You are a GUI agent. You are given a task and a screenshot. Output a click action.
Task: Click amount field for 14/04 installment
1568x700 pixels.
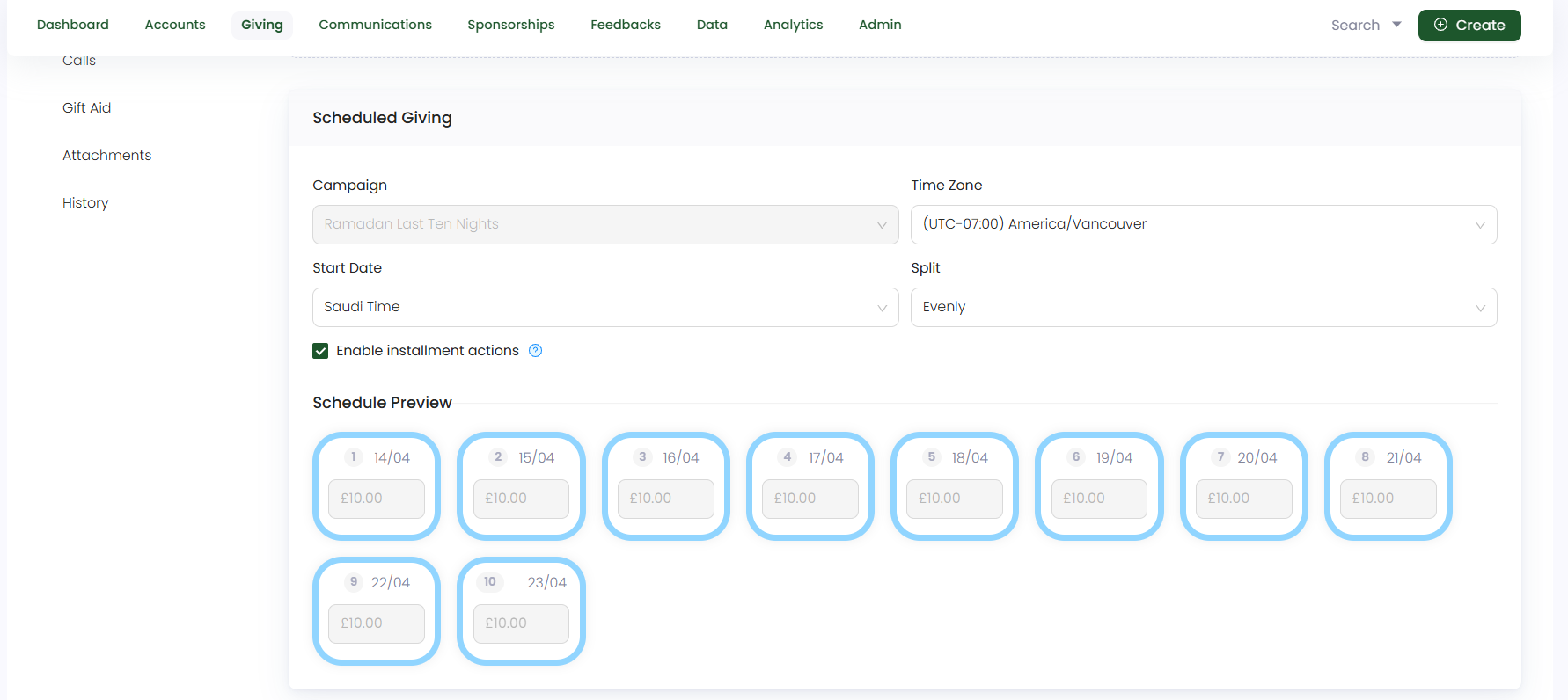[x=377, y=499]
